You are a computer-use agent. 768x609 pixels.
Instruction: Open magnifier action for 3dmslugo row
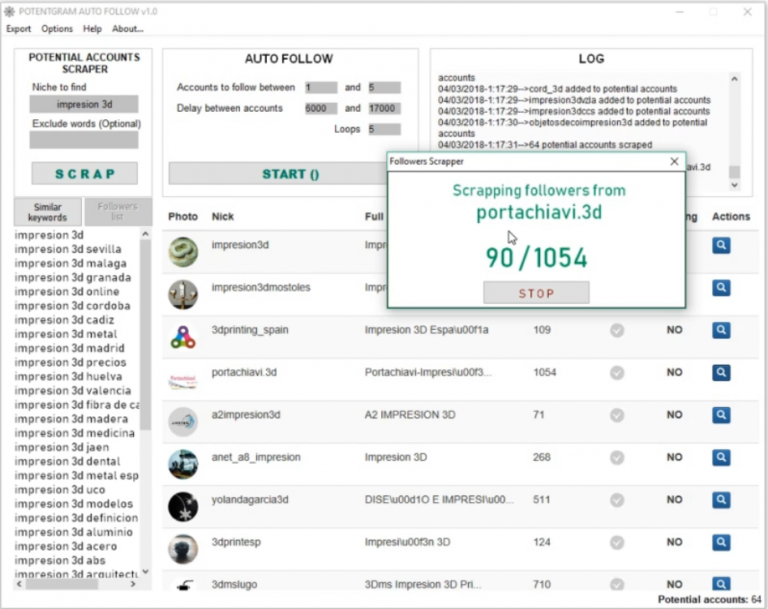point(721,584)
